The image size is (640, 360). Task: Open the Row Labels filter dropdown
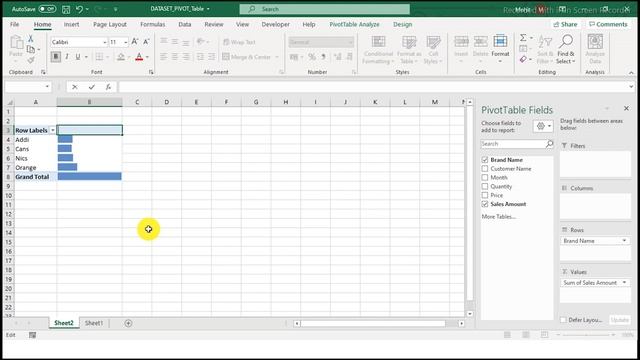point(53,130)
